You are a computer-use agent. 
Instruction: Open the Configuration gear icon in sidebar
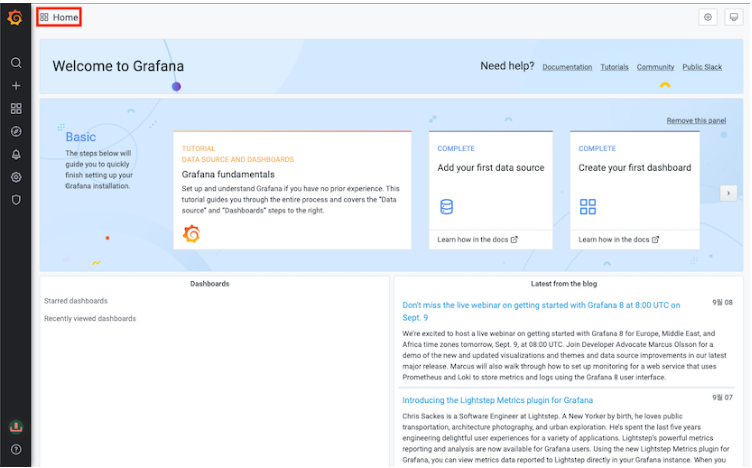pos(16,177)
